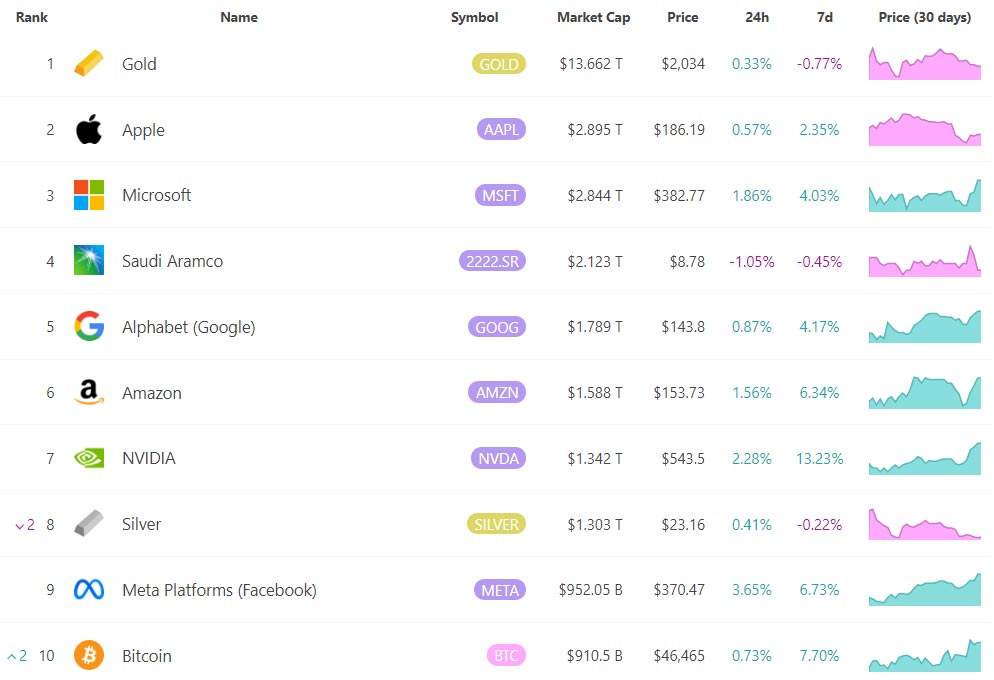994x680 pixels.
Task: Click the Price (30 days) column header
Action: pos(924,17)
